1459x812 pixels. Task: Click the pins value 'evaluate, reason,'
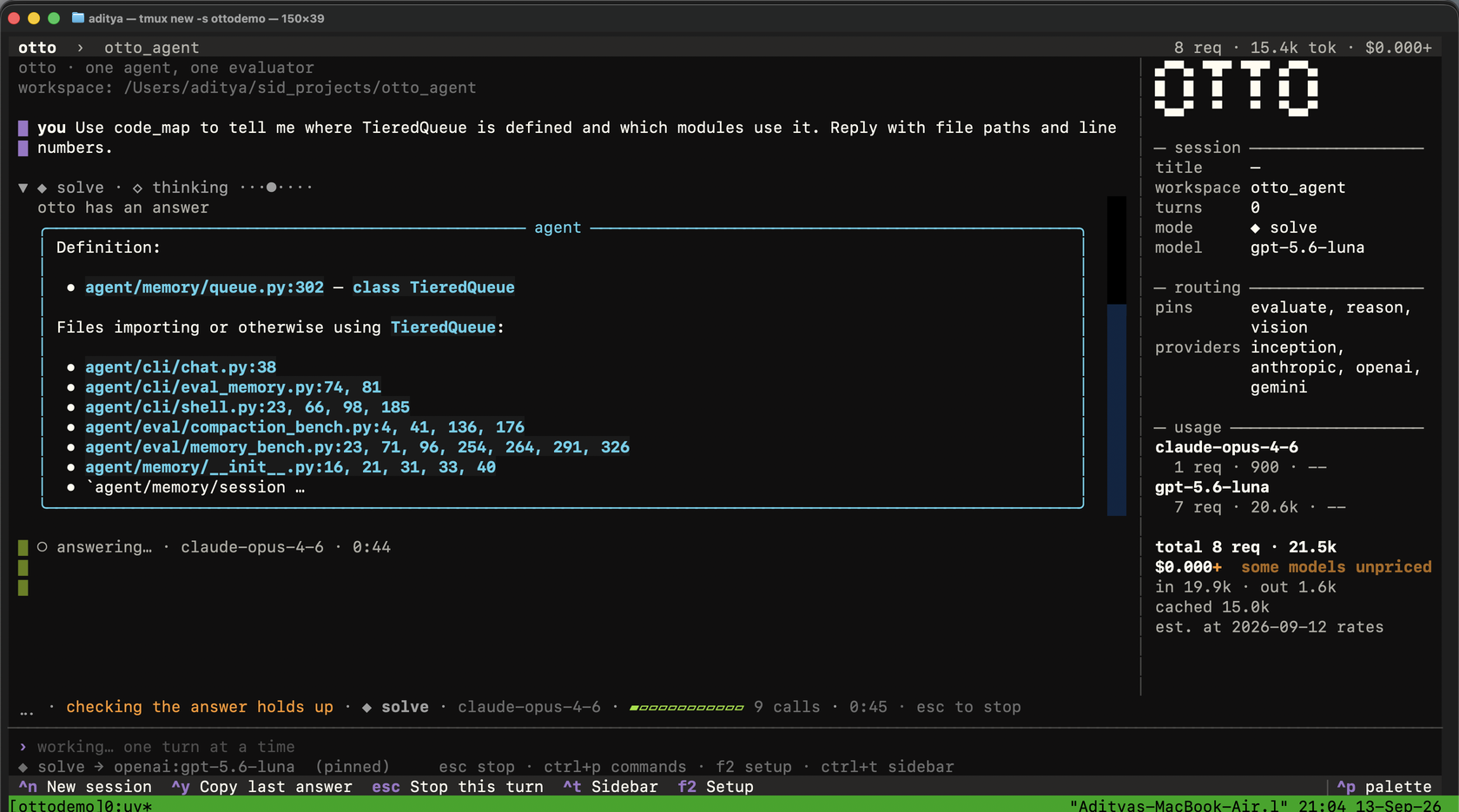click(1330, 307)
